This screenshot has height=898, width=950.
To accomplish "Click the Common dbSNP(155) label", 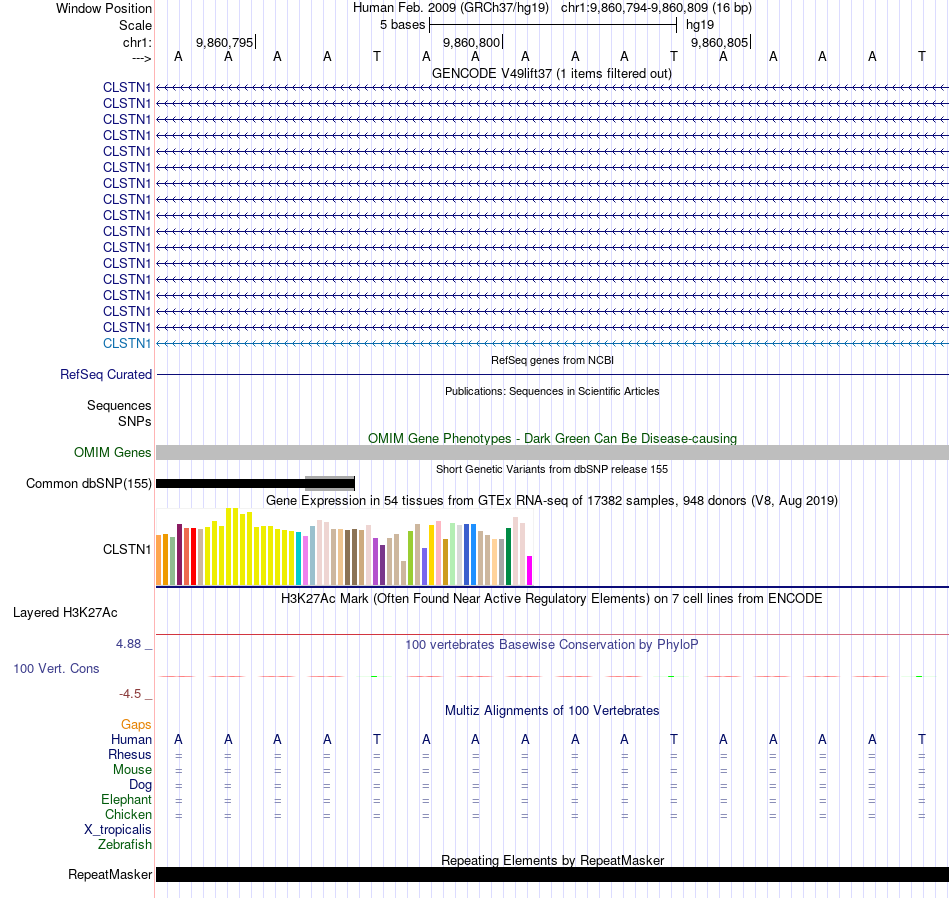I will (x=88, y=484).
